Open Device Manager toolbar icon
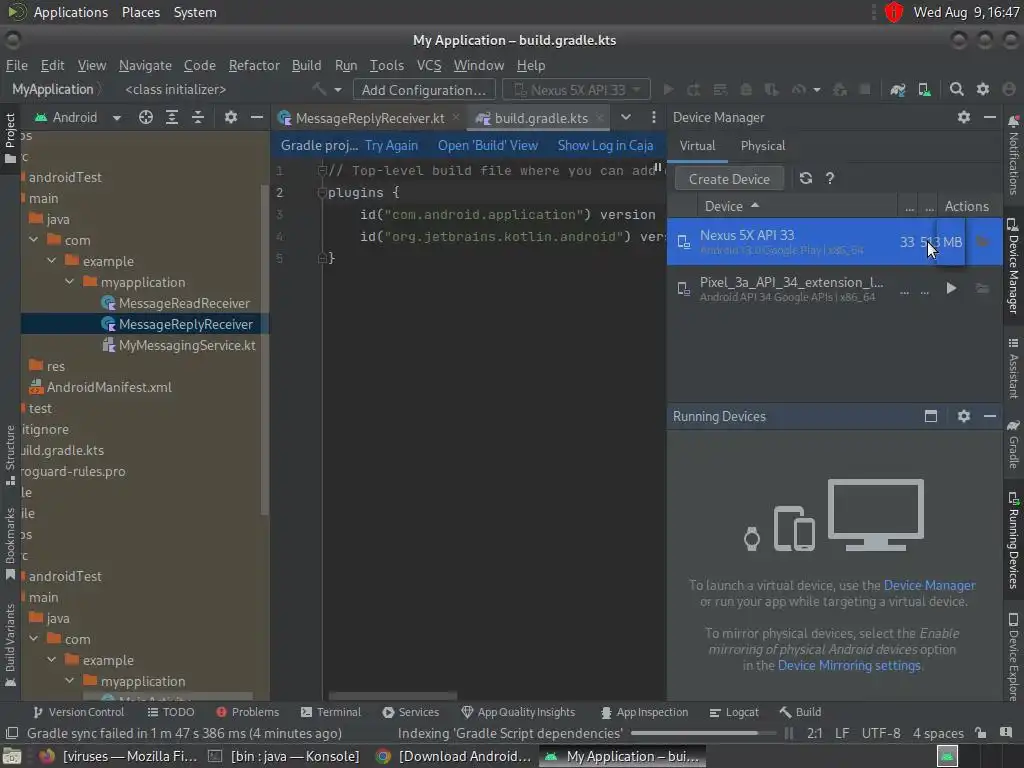Viewport: 1024px width, 768px height. (x=925, y=89)
